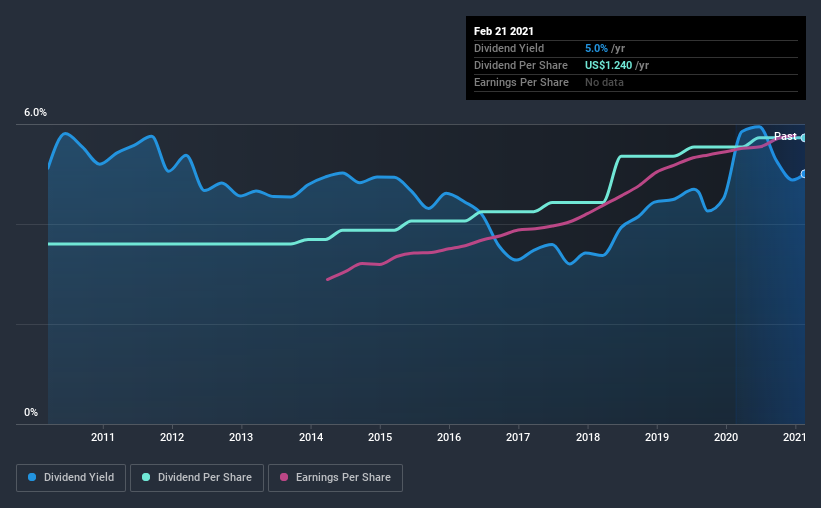Toggle the Dividend Yield legend button
The width and height of the screenshot is (821, 508).
pos(71,478)
